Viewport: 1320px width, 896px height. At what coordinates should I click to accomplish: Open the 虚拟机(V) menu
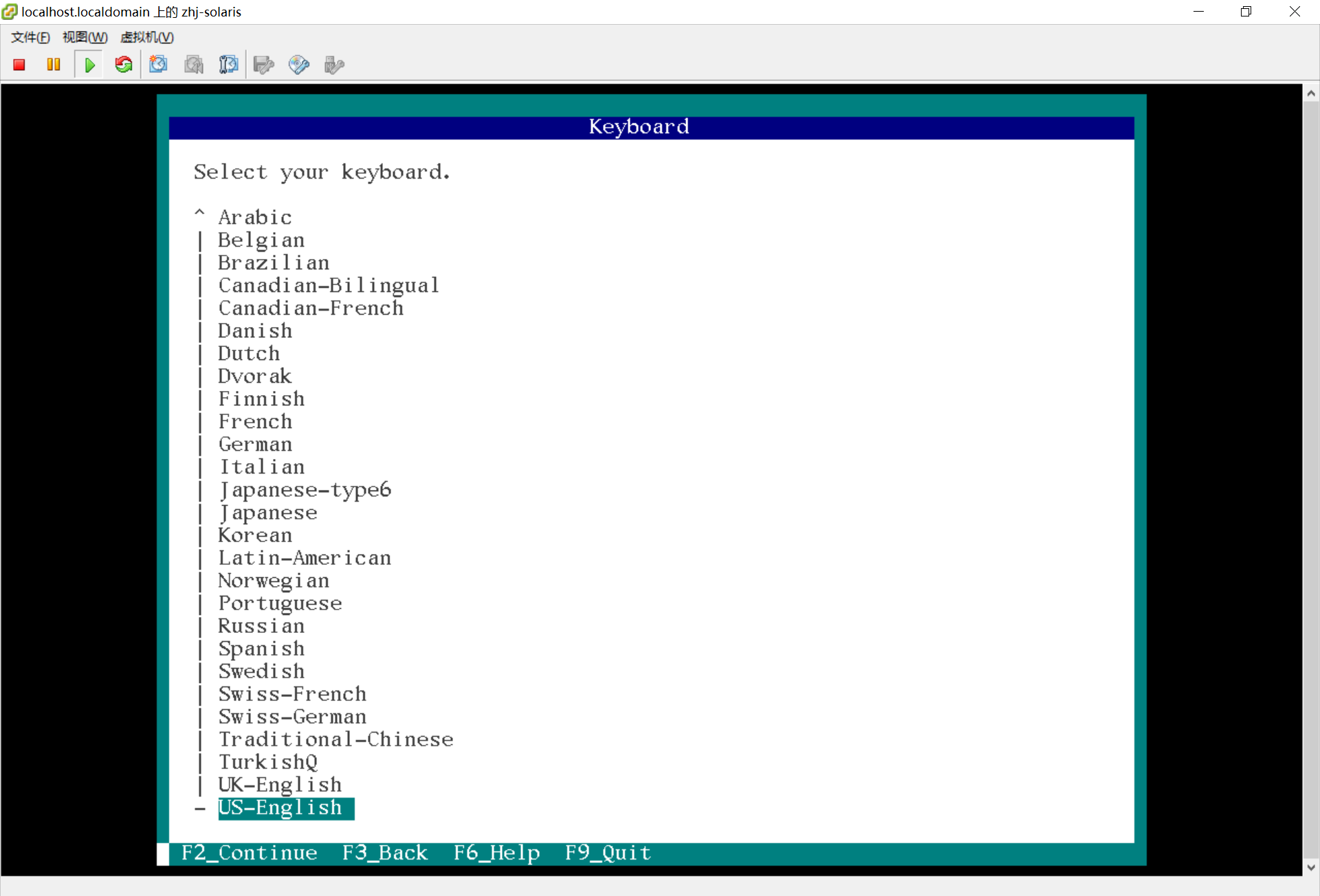point(147,37)
